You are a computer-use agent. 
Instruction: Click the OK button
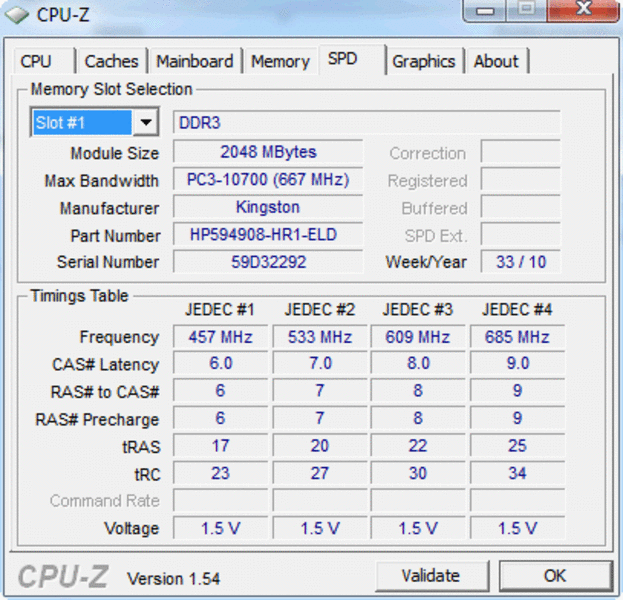point(554,576)
